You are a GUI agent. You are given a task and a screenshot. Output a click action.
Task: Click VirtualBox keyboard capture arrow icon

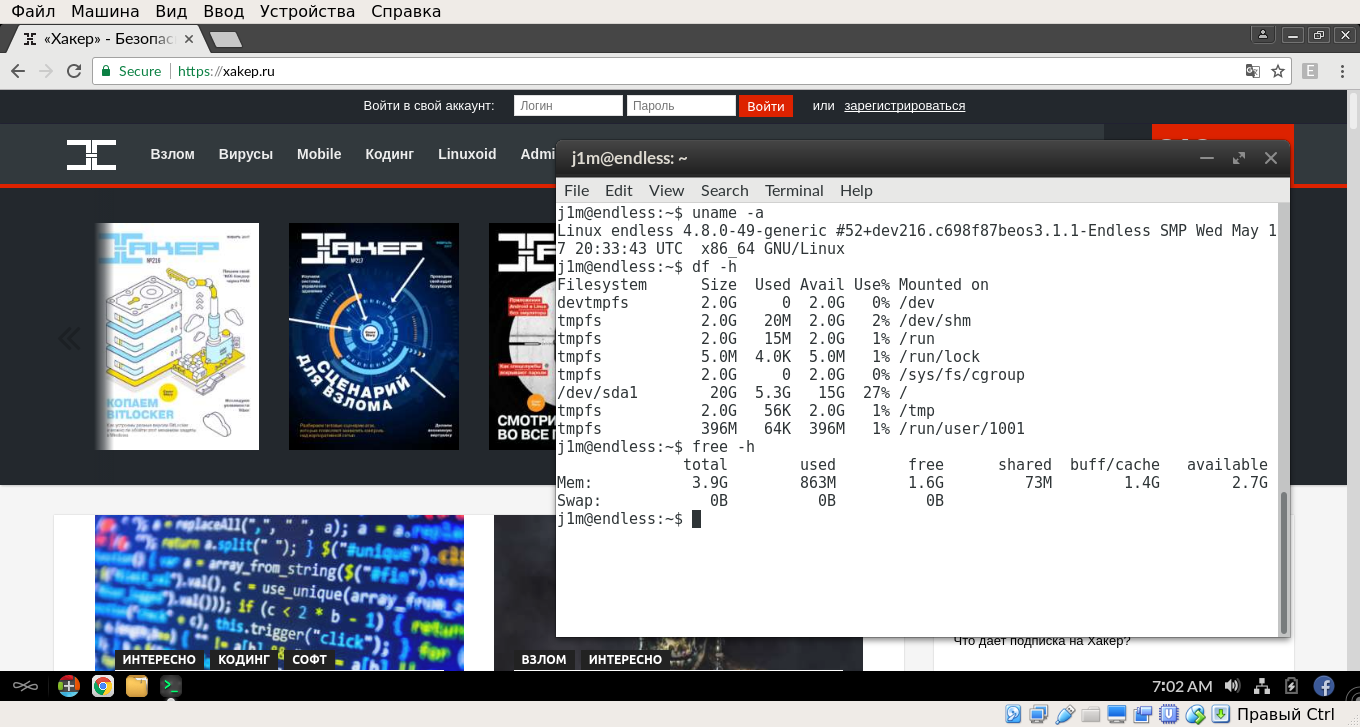click(x=1221, y=714)
